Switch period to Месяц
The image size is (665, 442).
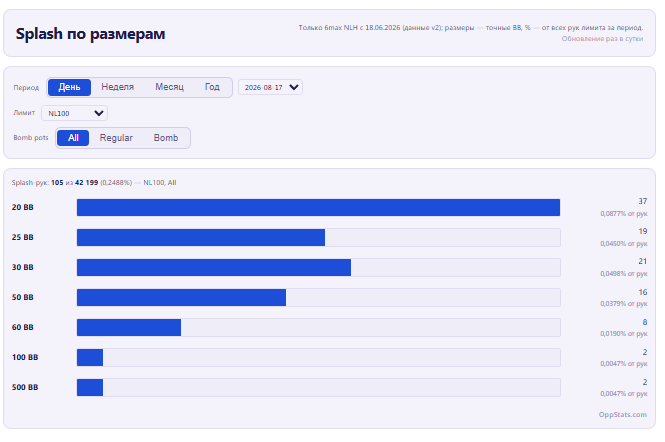tap(169, 87)
